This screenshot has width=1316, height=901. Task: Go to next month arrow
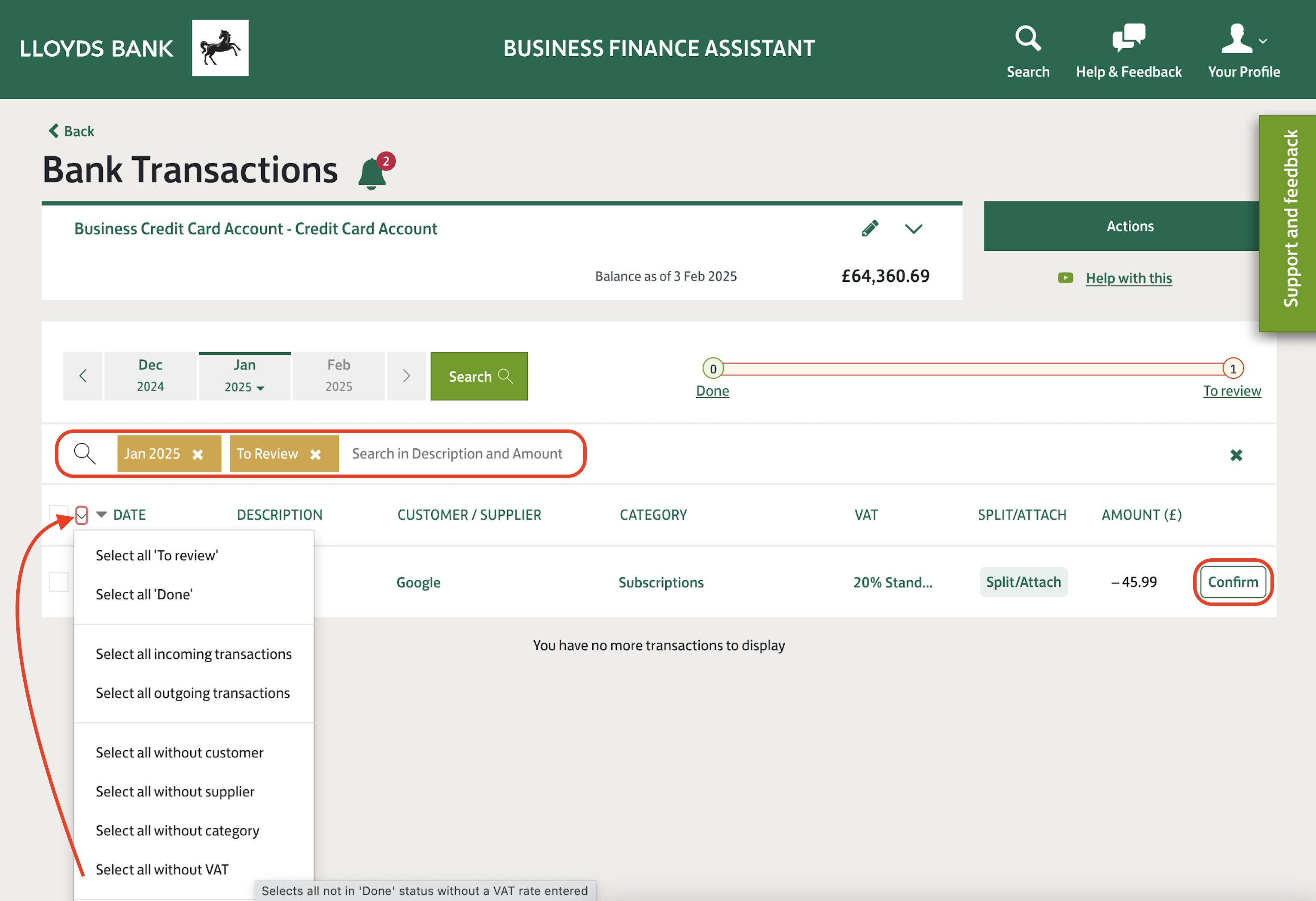406,376
